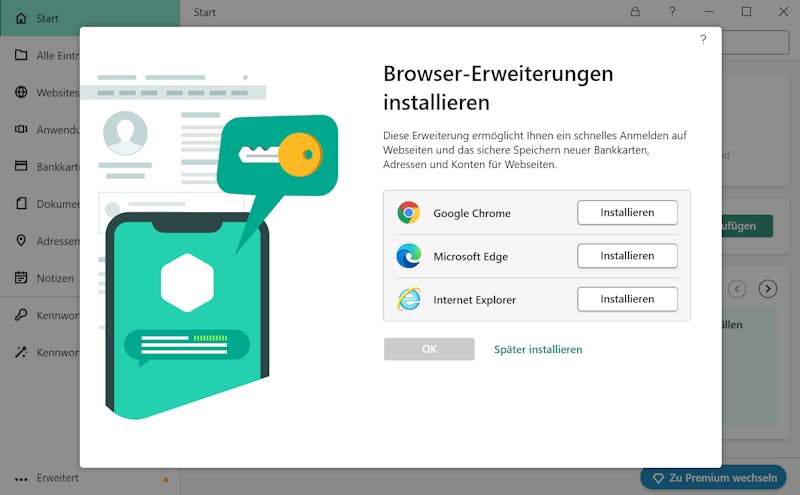Viewport: 800px width, 495px height.
Task: Open Websites globe icon
Action: coord(21,92)
